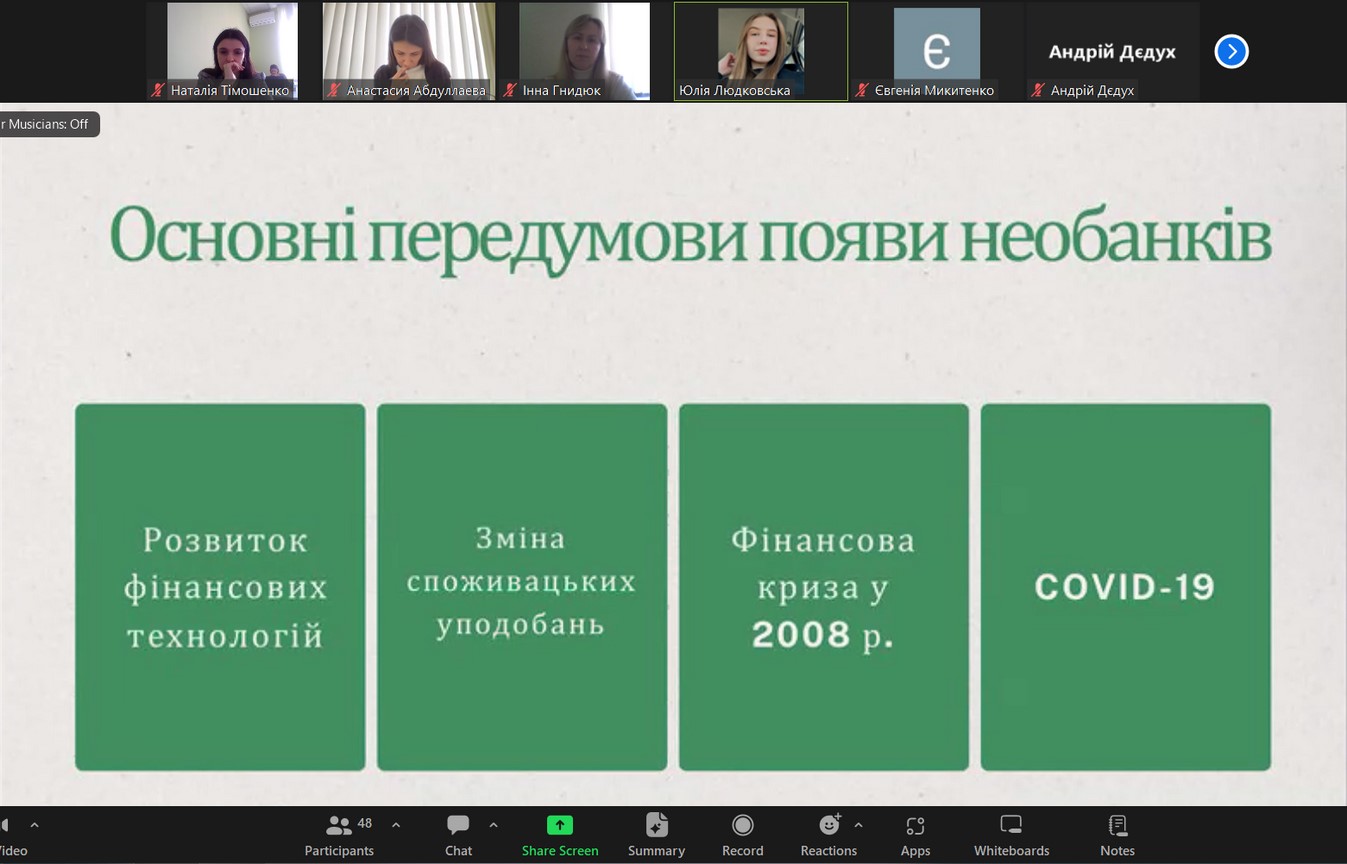1347x864 pixels.
Task: Toggle the Video camera button
Action: (8, 835)
